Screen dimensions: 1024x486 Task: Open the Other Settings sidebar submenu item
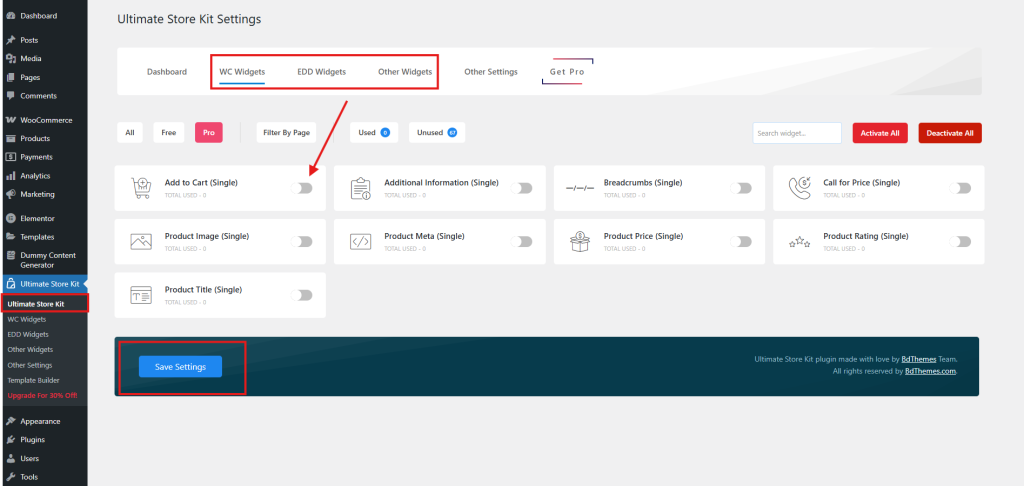click(x=30, y=365)
